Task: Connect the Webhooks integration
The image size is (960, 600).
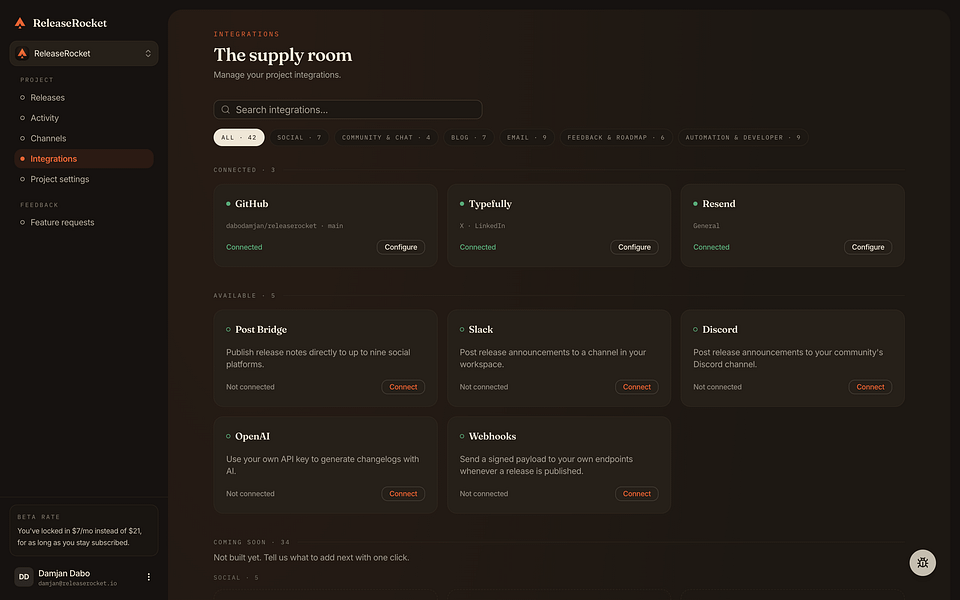Action: click(637, 493)
